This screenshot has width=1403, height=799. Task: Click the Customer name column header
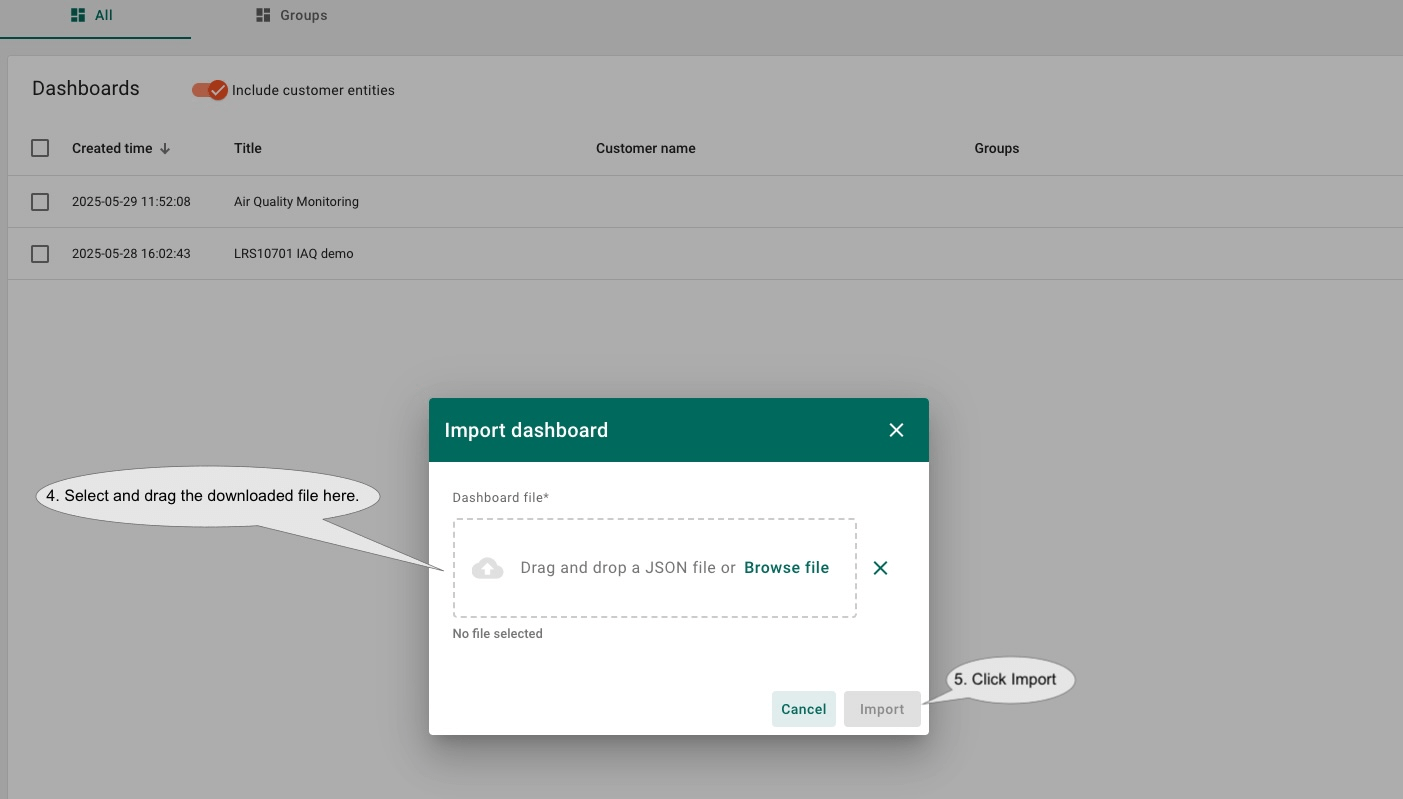point(645,148)
